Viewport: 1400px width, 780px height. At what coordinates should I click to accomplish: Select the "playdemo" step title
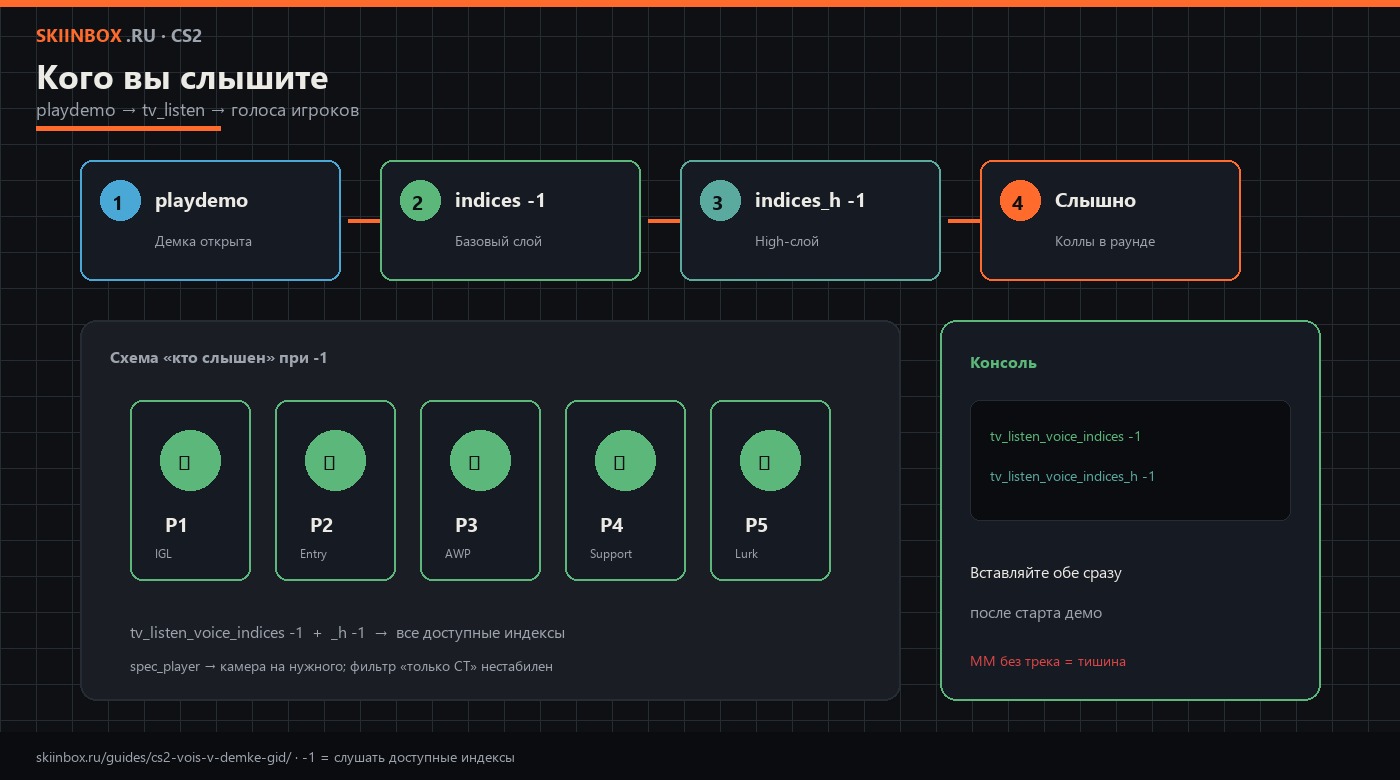click(201, 200)
